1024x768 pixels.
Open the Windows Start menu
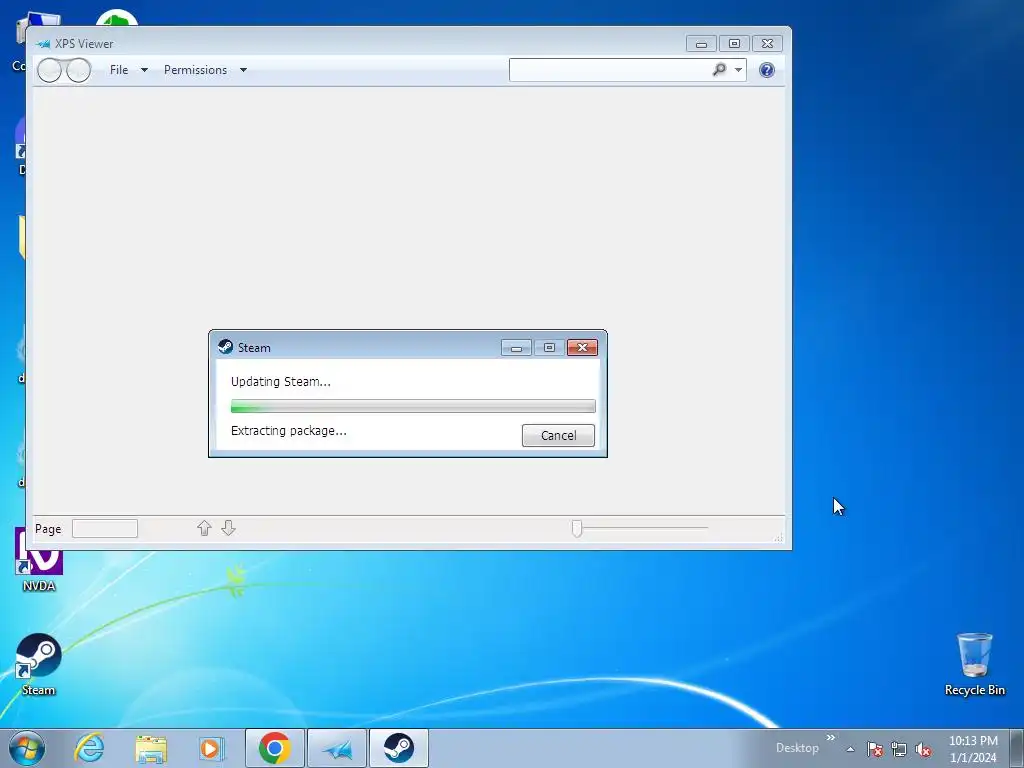click(27, 748)
